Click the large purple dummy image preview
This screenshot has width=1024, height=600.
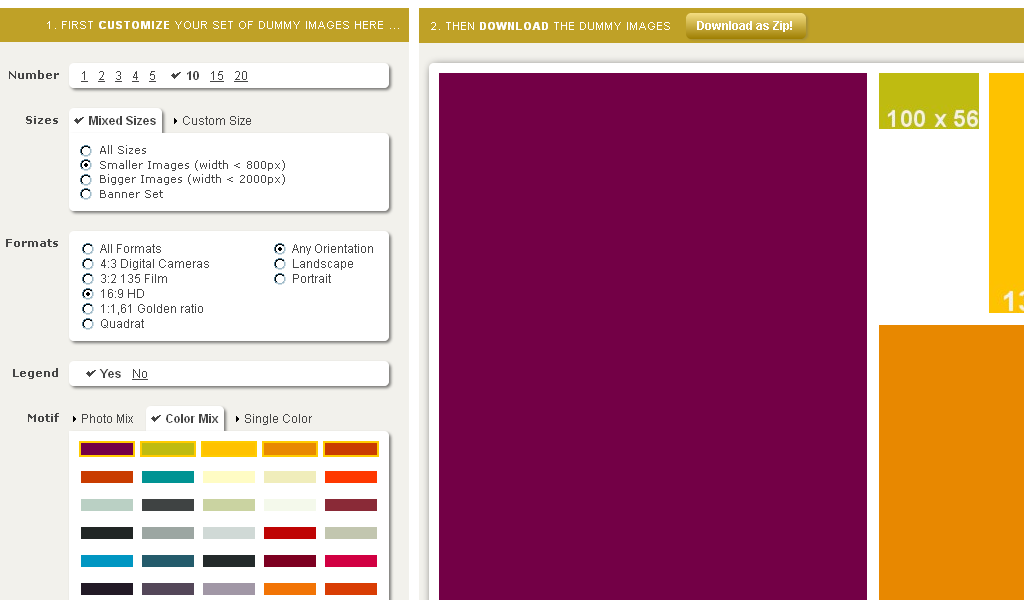(x=652, y=336)
